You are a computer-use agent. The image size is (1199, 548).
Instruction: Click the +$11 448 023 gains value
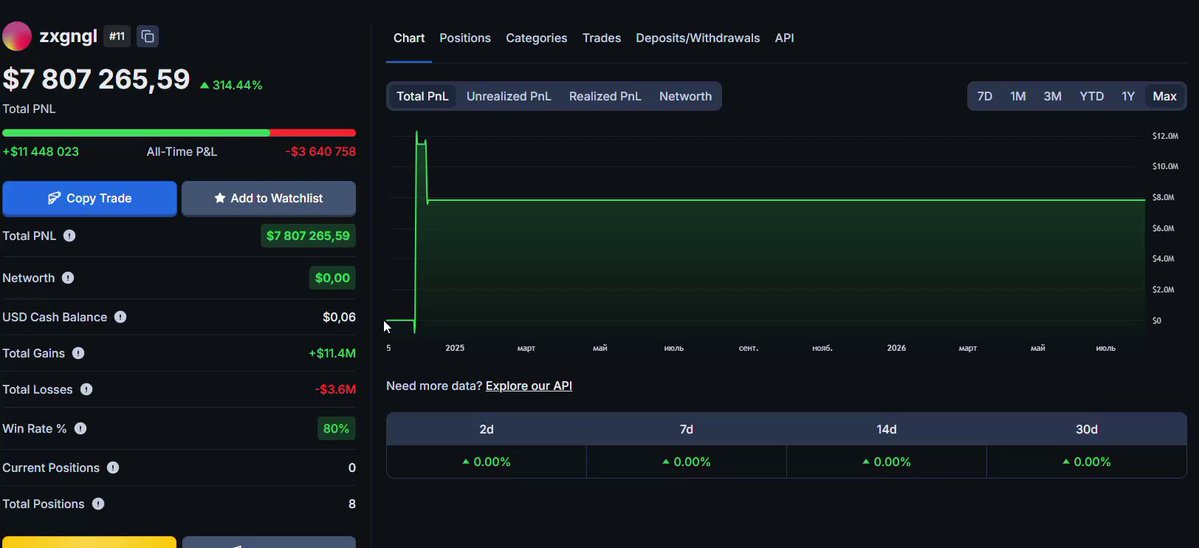[x=41, y=152]
